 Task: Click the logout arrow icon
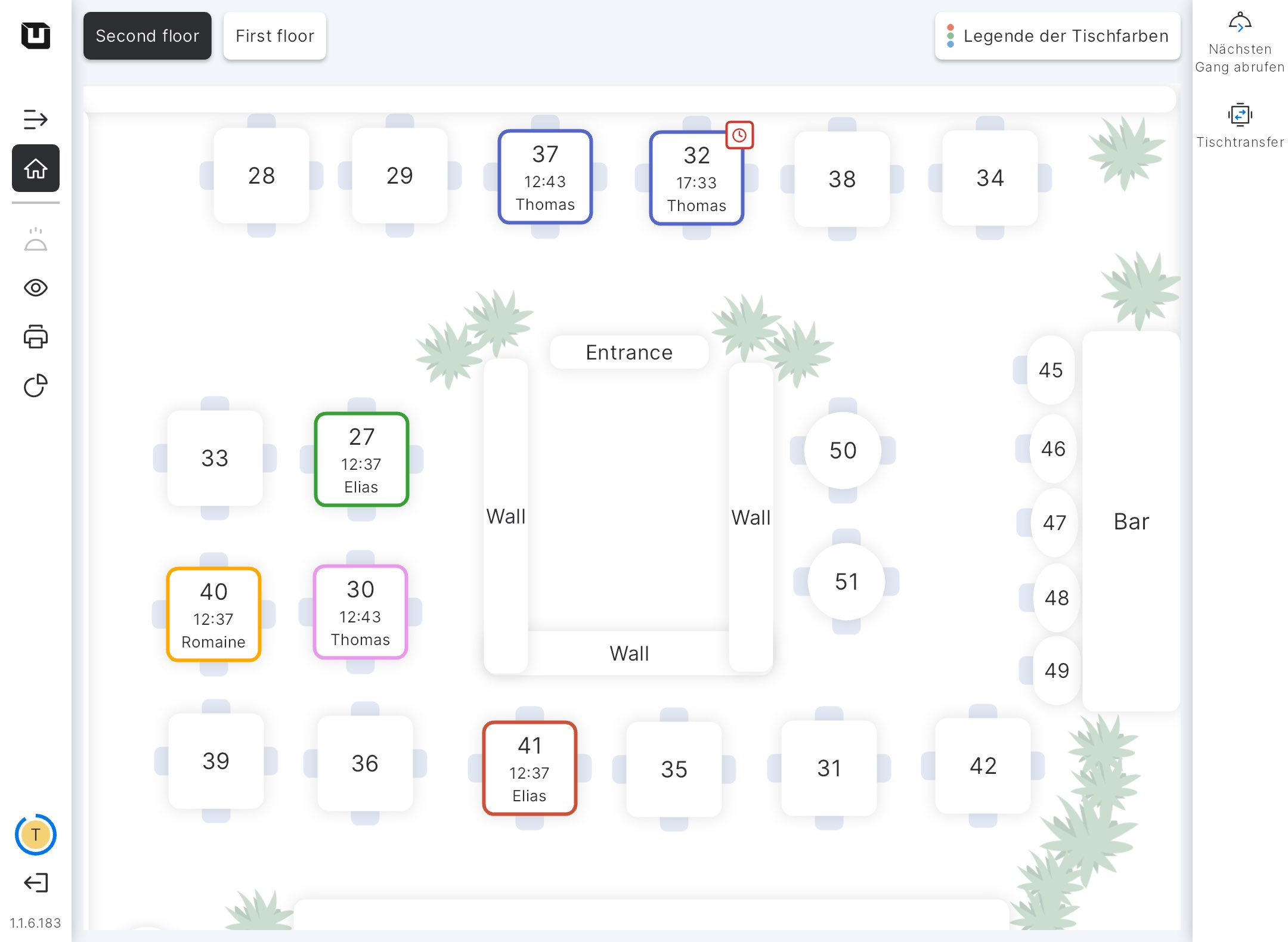[35, 882]
